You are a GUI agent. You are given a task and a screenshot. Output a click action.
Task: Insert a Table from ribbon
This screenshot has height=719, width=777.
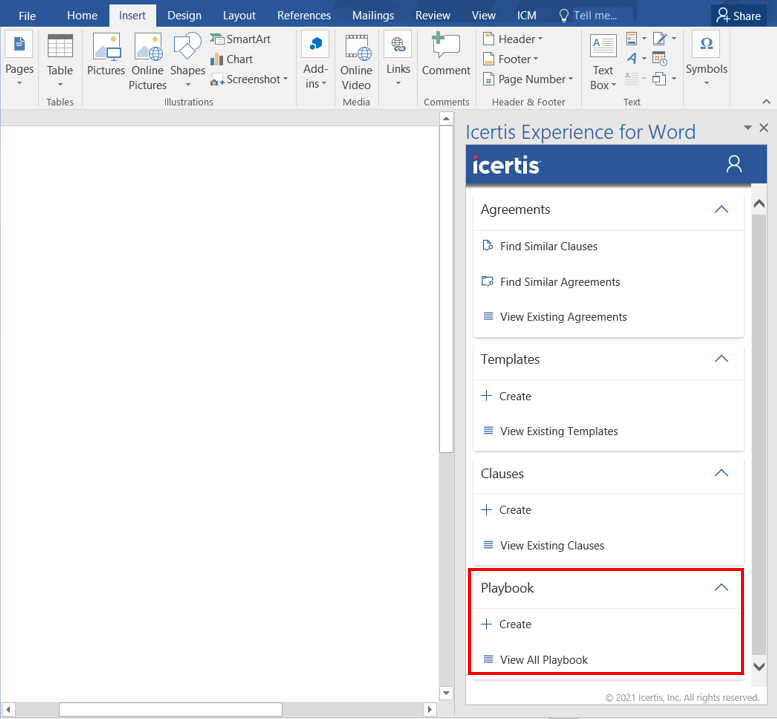(60, 54)
